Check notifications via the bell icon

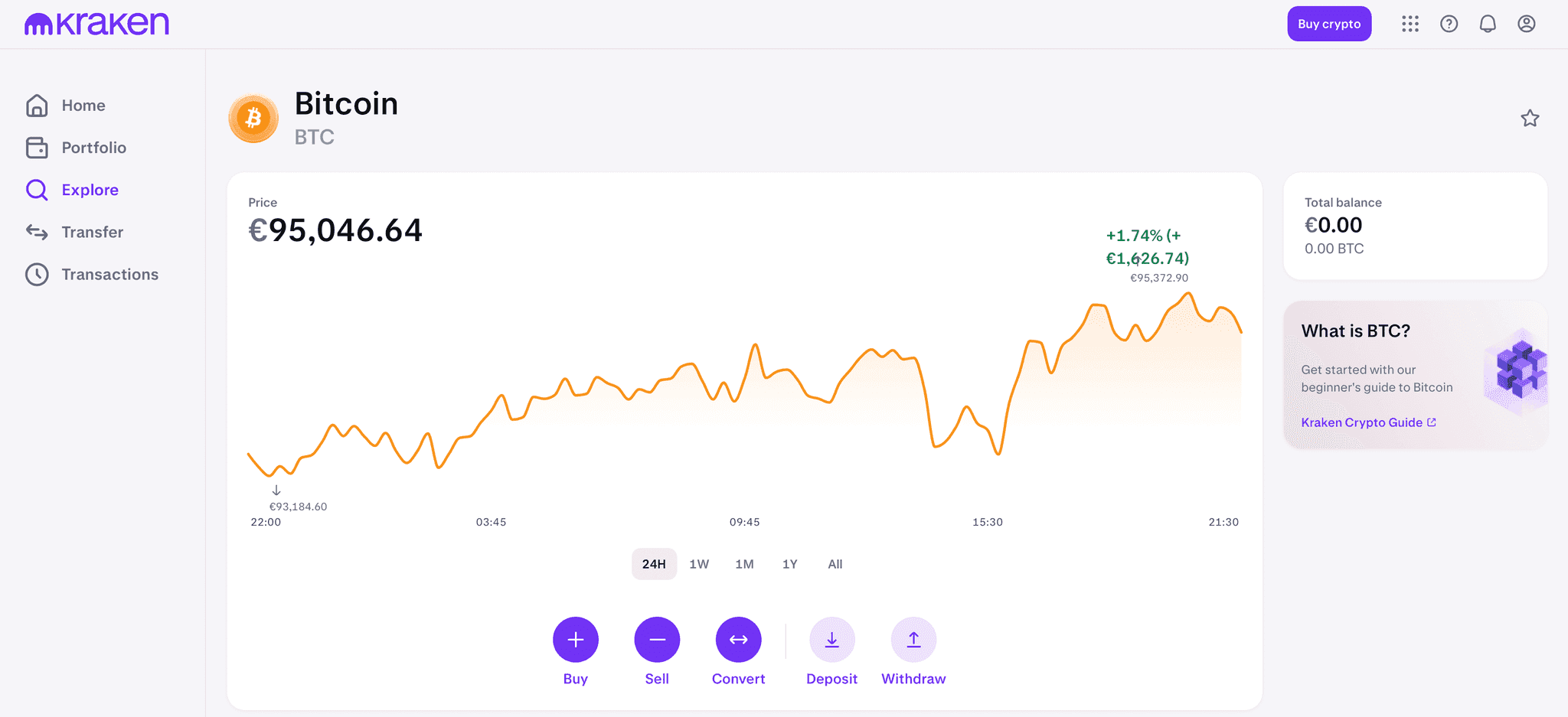pos(1488,24)
